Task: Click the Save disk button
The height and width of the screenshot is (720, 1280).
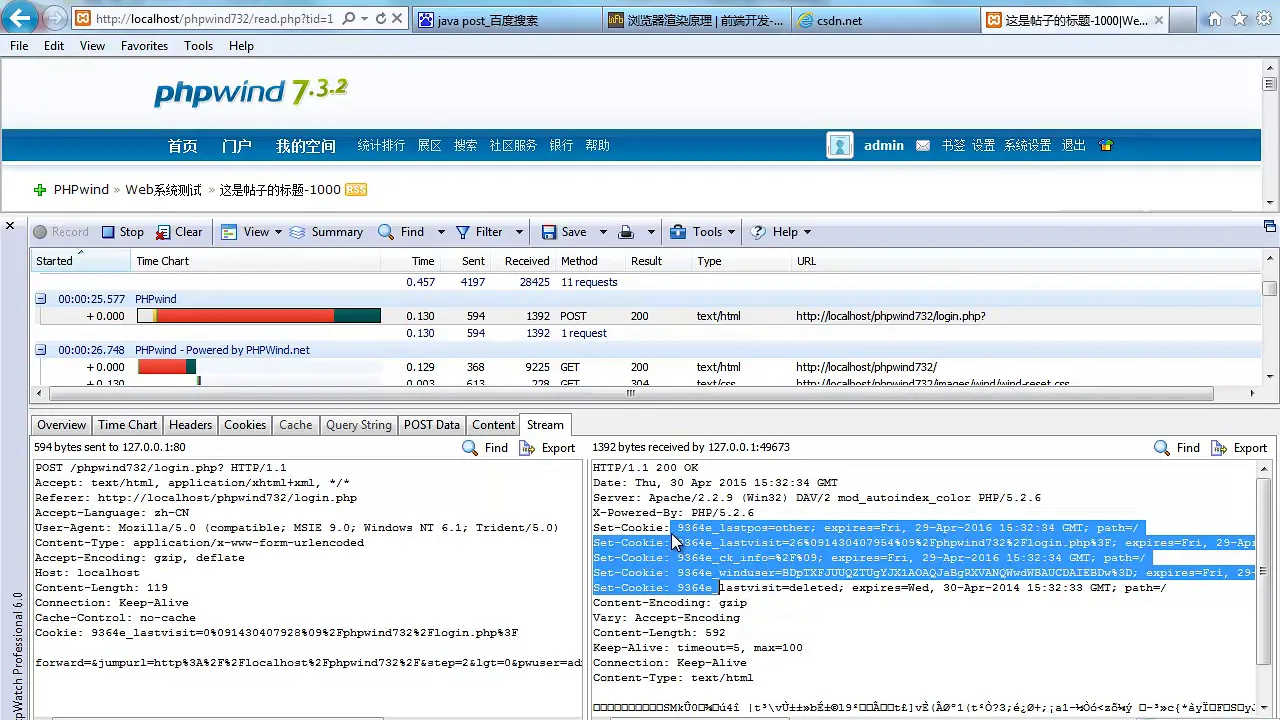Action: (x=564, y=232)
